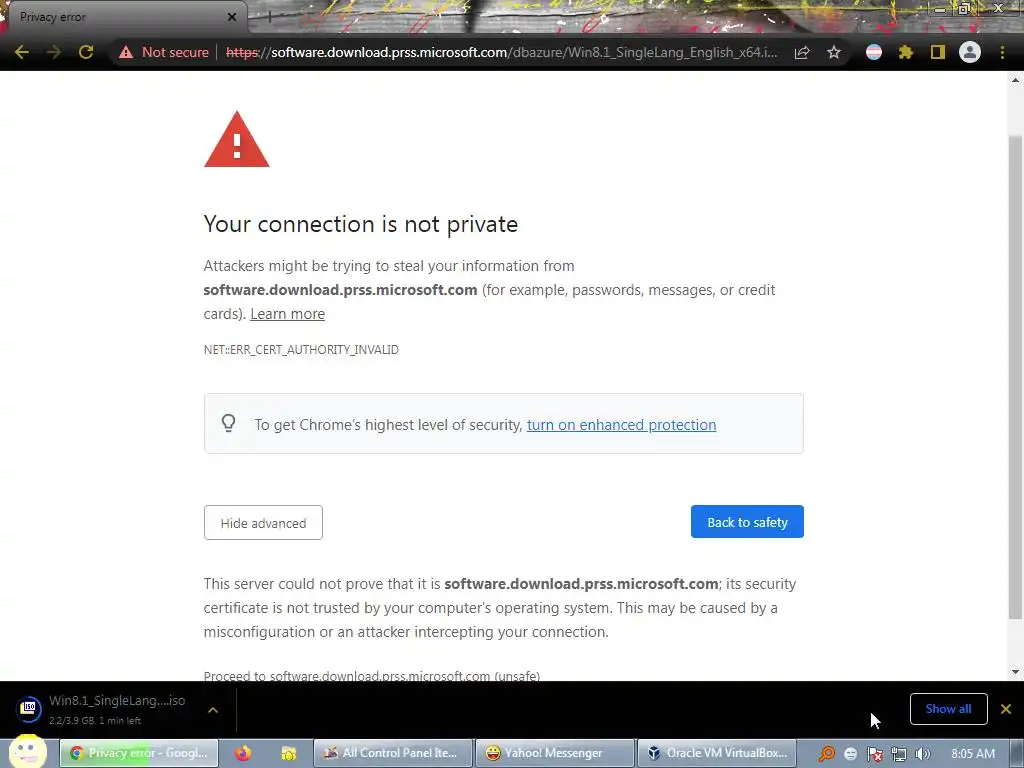Click the scrollbar up arrow
This screenshot has width=1024, height=768.
pos(1015,80)
